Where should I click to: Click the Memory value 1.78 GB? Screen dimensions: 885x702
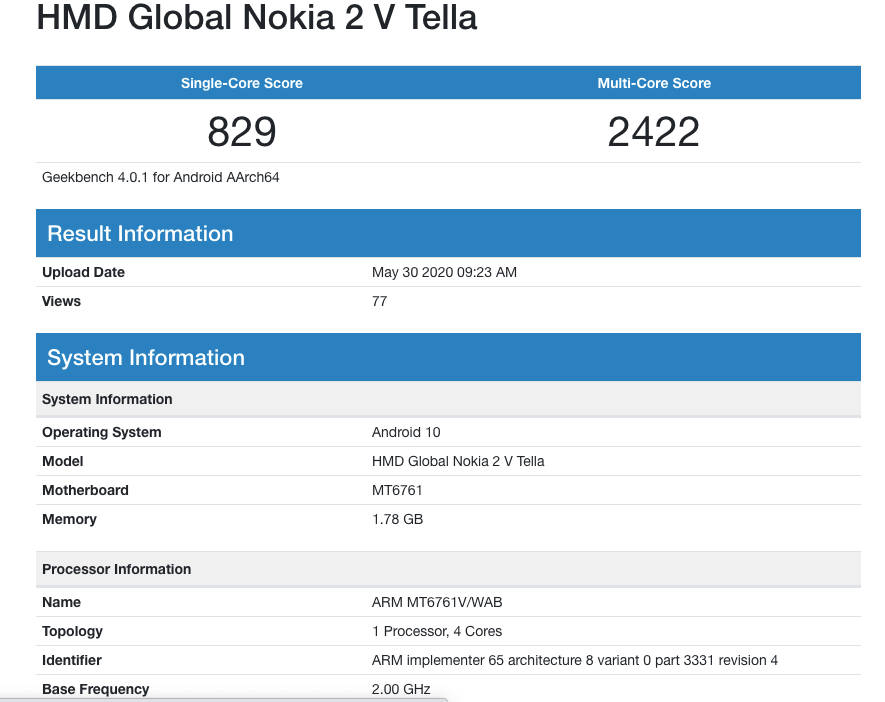397,519
